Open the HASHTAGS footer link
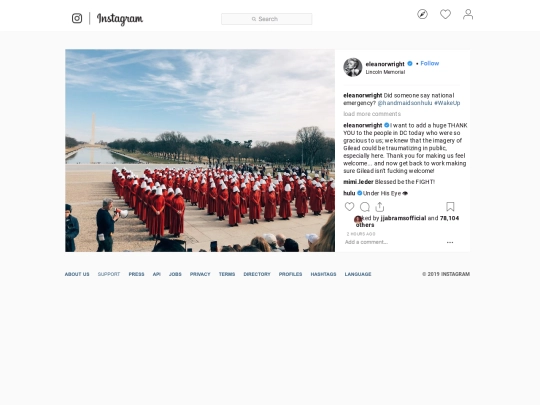This screenshot has width=540, height=405. pos(323,274)
